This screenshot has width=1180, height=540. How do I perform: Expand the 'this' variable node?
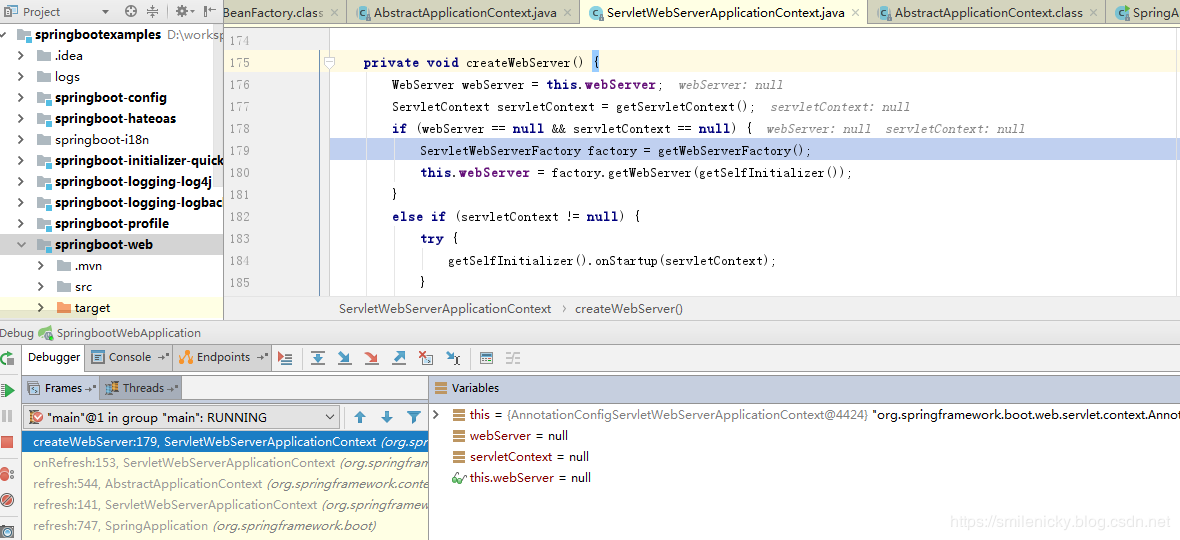click(x=436, y=414)
